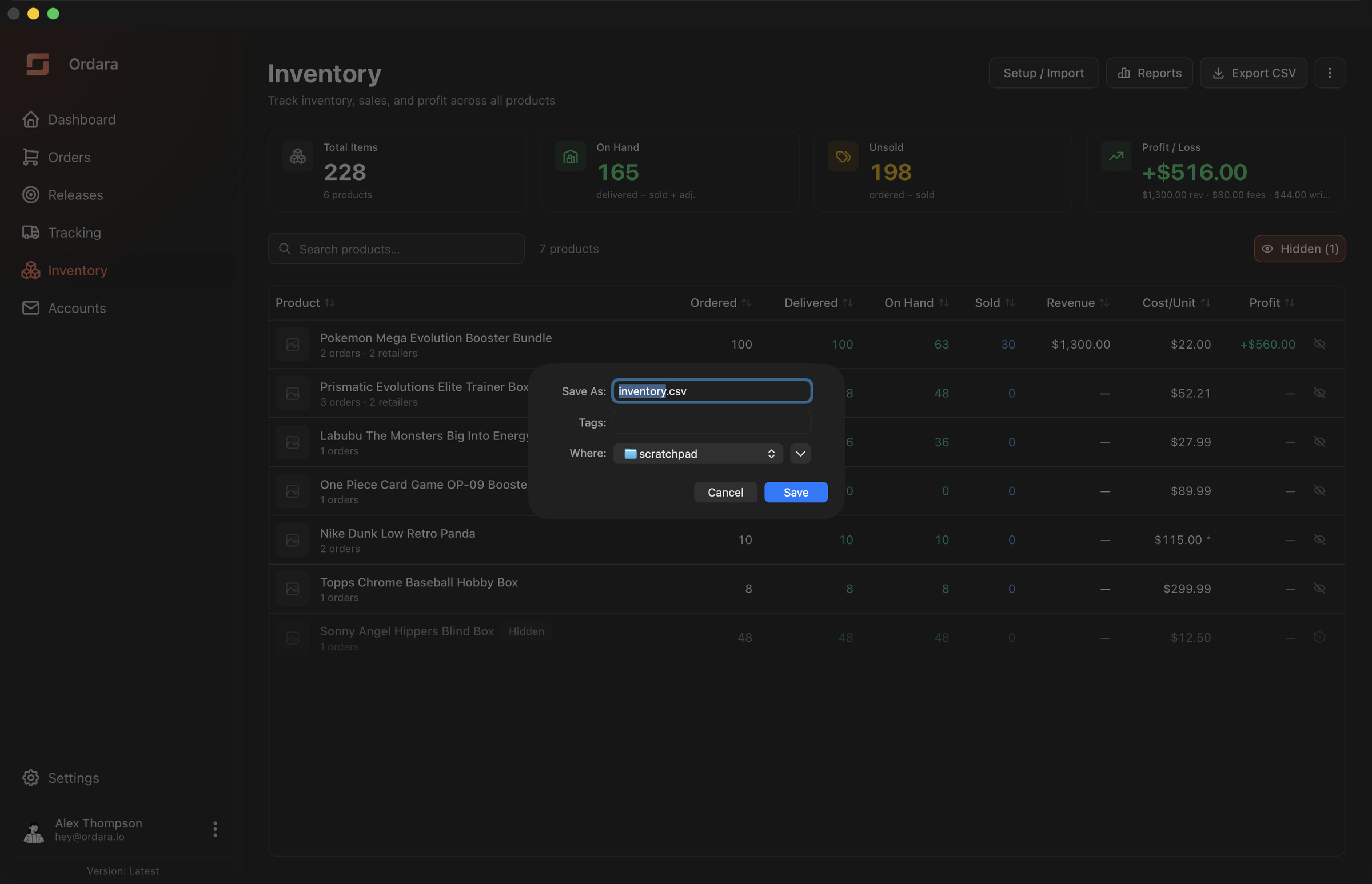1372x884 pixels.
Task: Hide the Topps Chrome Baseball Hobby Box row
Action: [1319, 588]
